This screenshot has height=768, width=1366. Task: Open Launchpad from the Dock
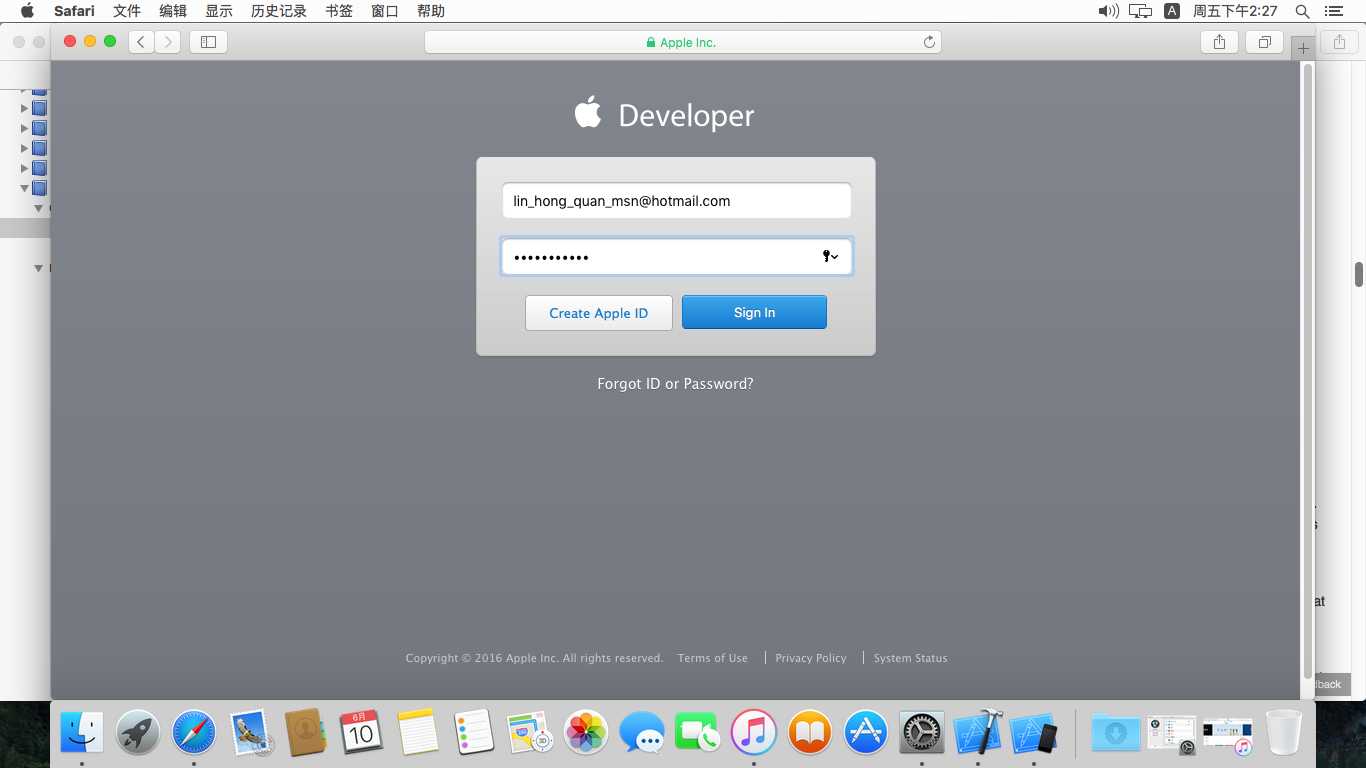138,733
